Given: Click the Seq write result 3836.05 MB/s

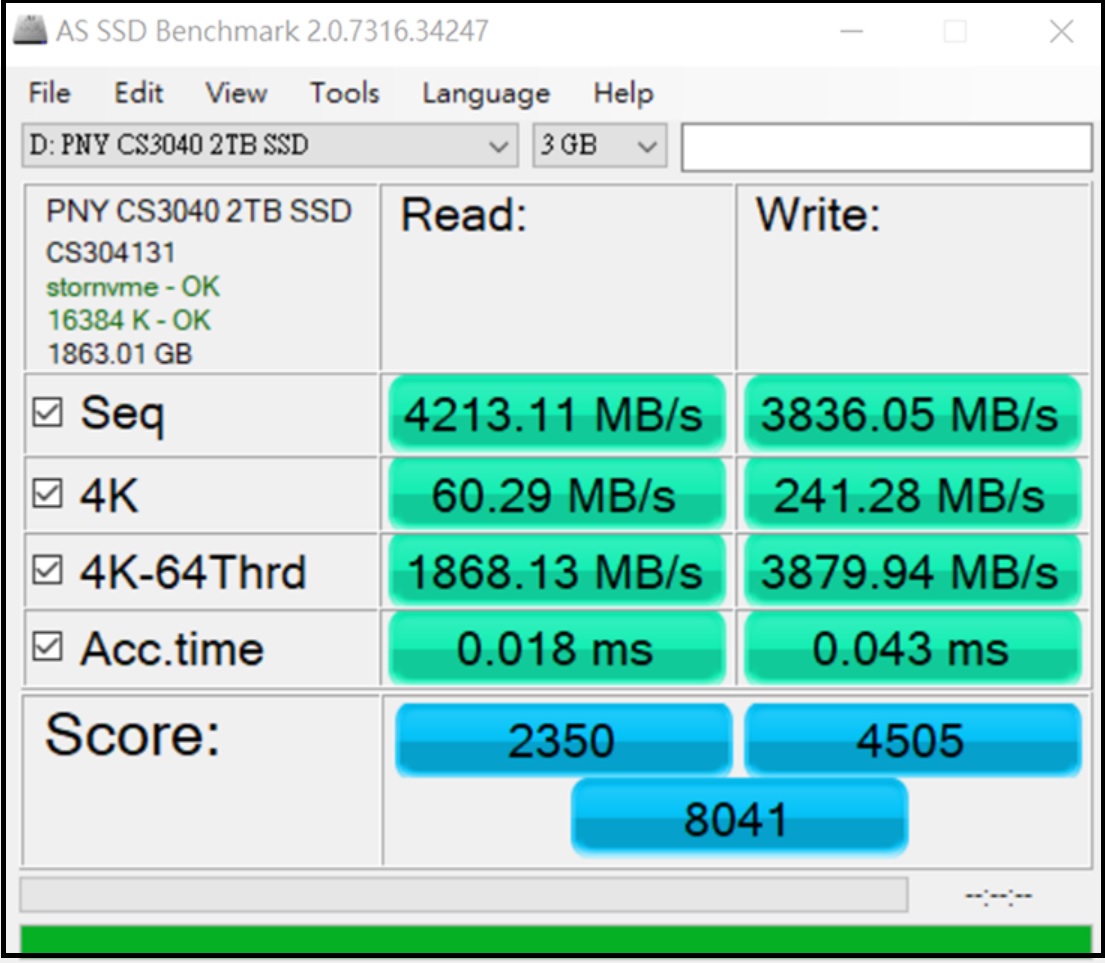Looking at the screenshot, I should (913, 414).
